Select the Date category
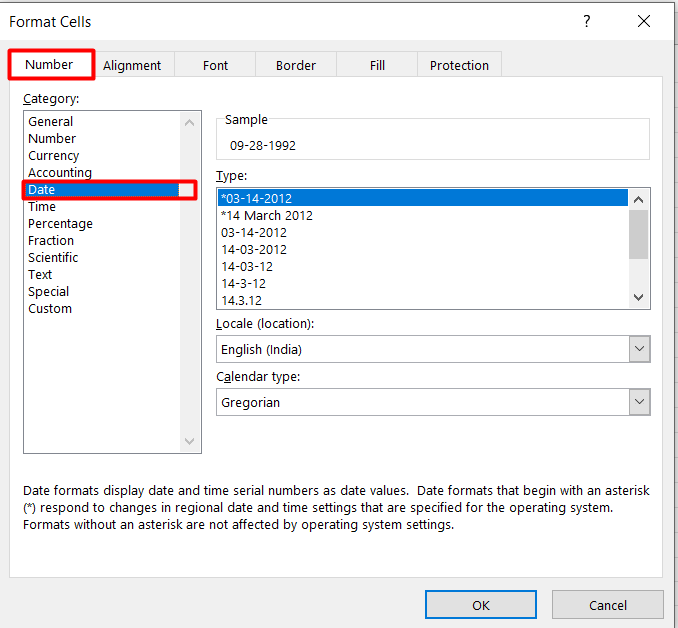 (x=102, y=189)
